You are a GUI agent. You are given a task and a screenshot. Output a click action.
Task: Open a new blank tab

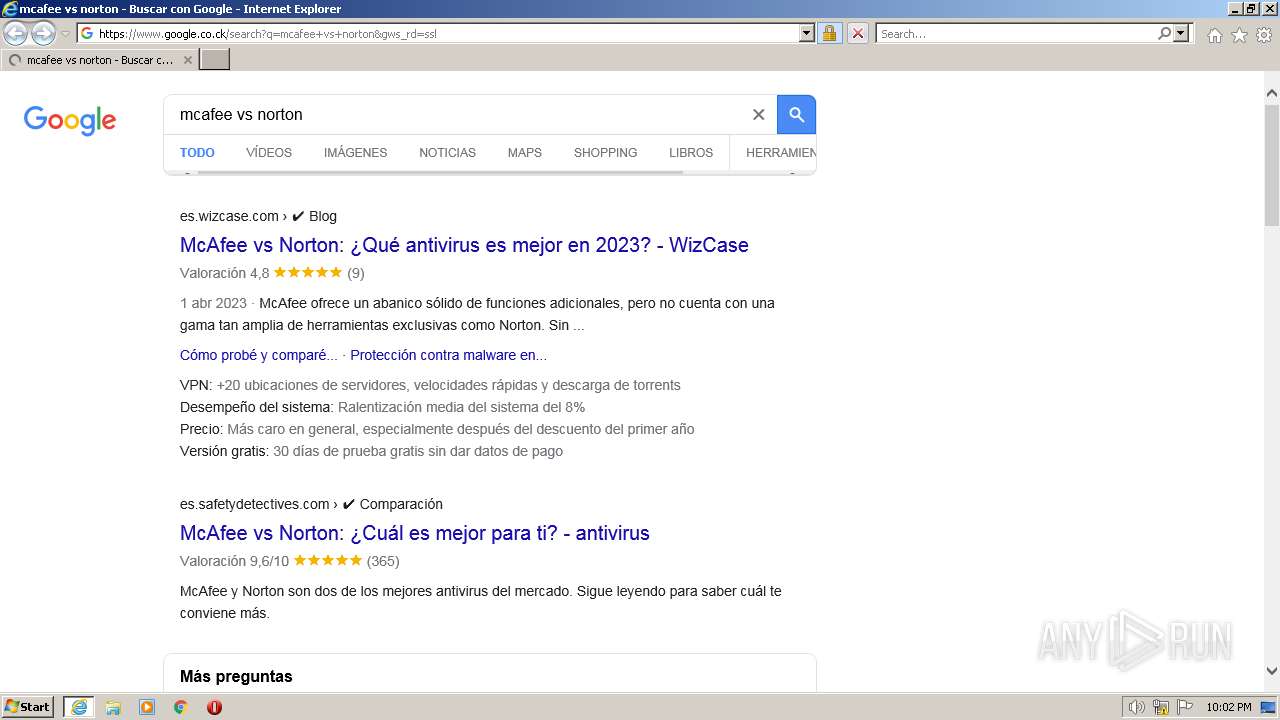tap(215, 60)
